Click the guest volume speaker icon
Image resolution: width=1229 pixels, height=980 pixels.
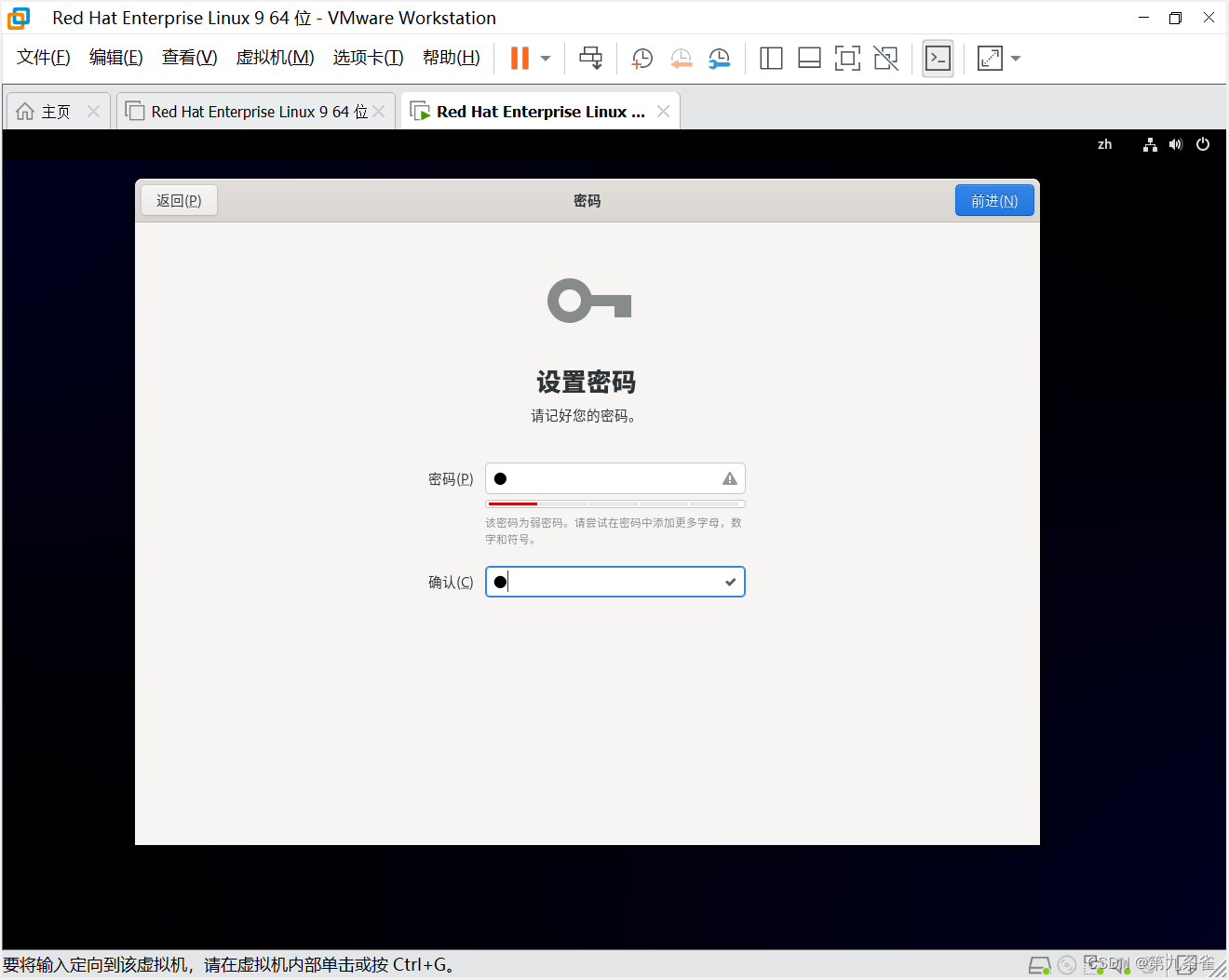point(1176,144)
